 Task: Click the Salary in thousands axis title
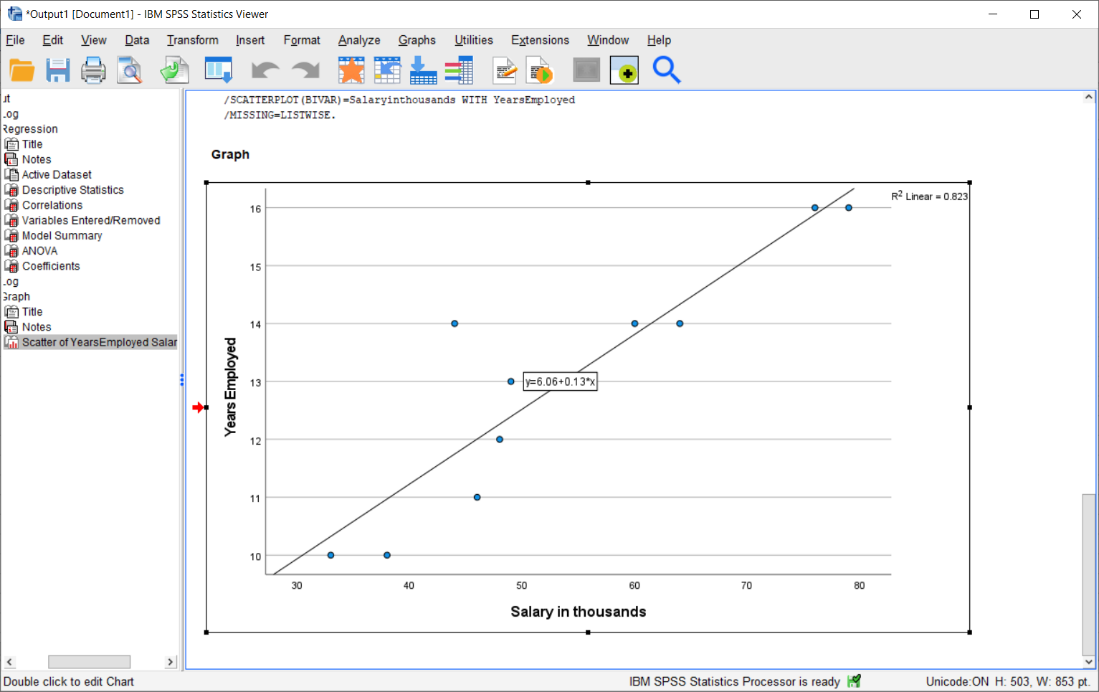click(578, 612)
